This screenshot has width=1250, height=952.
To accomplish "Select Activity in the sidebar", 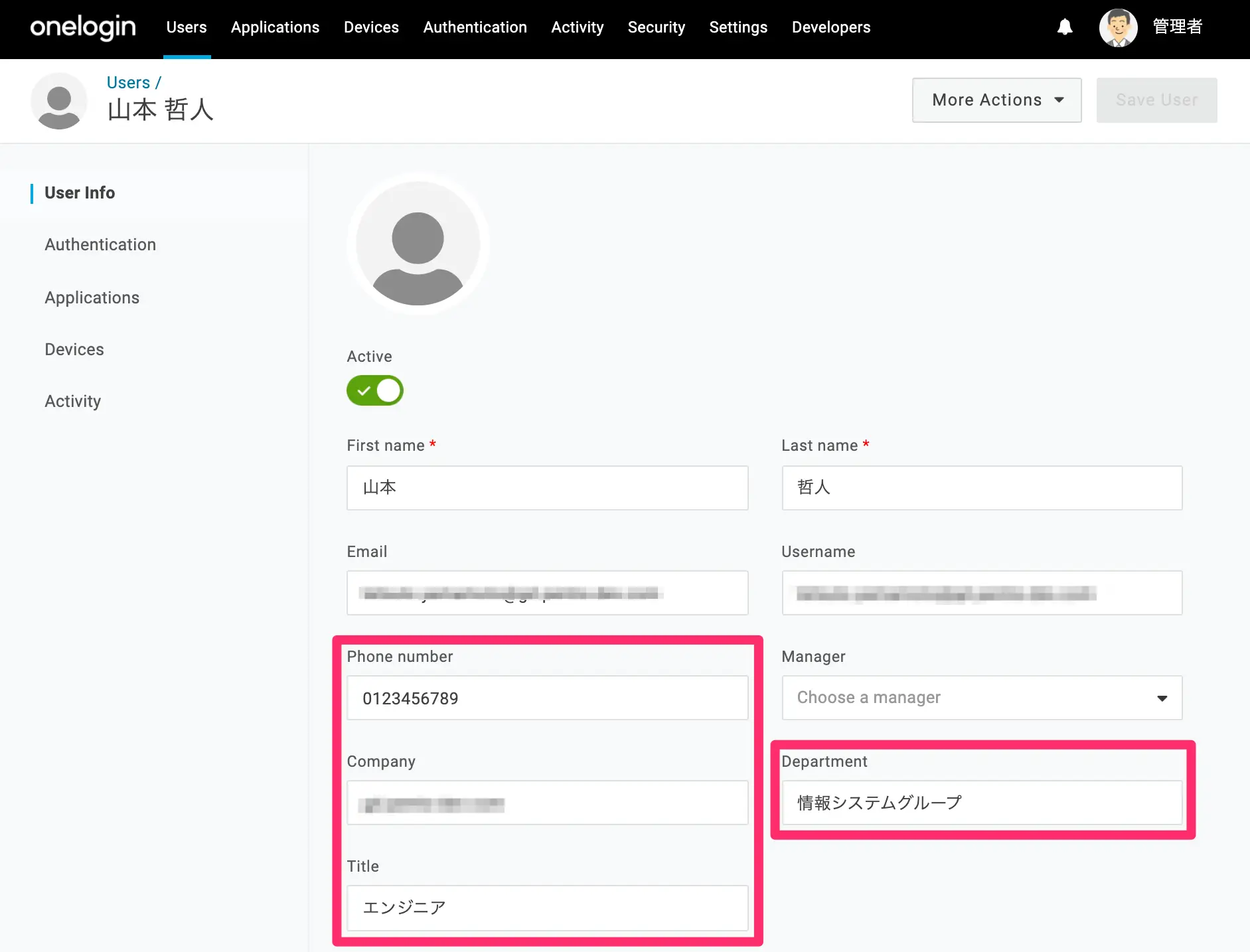I will pyautogui.click(x=72, y=402).
